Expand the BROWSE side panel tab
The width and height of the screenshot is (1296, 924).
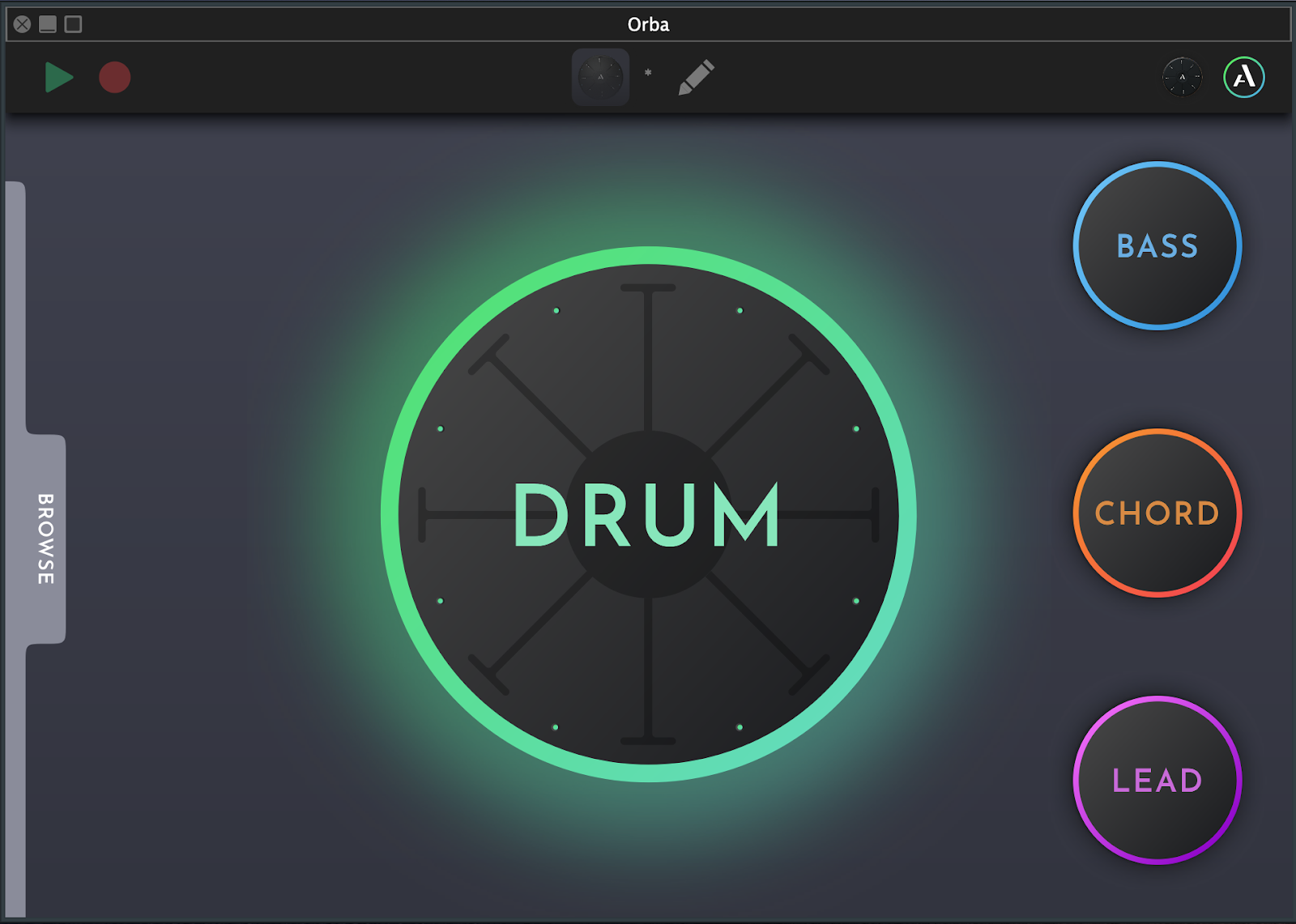tap(46, 539)
